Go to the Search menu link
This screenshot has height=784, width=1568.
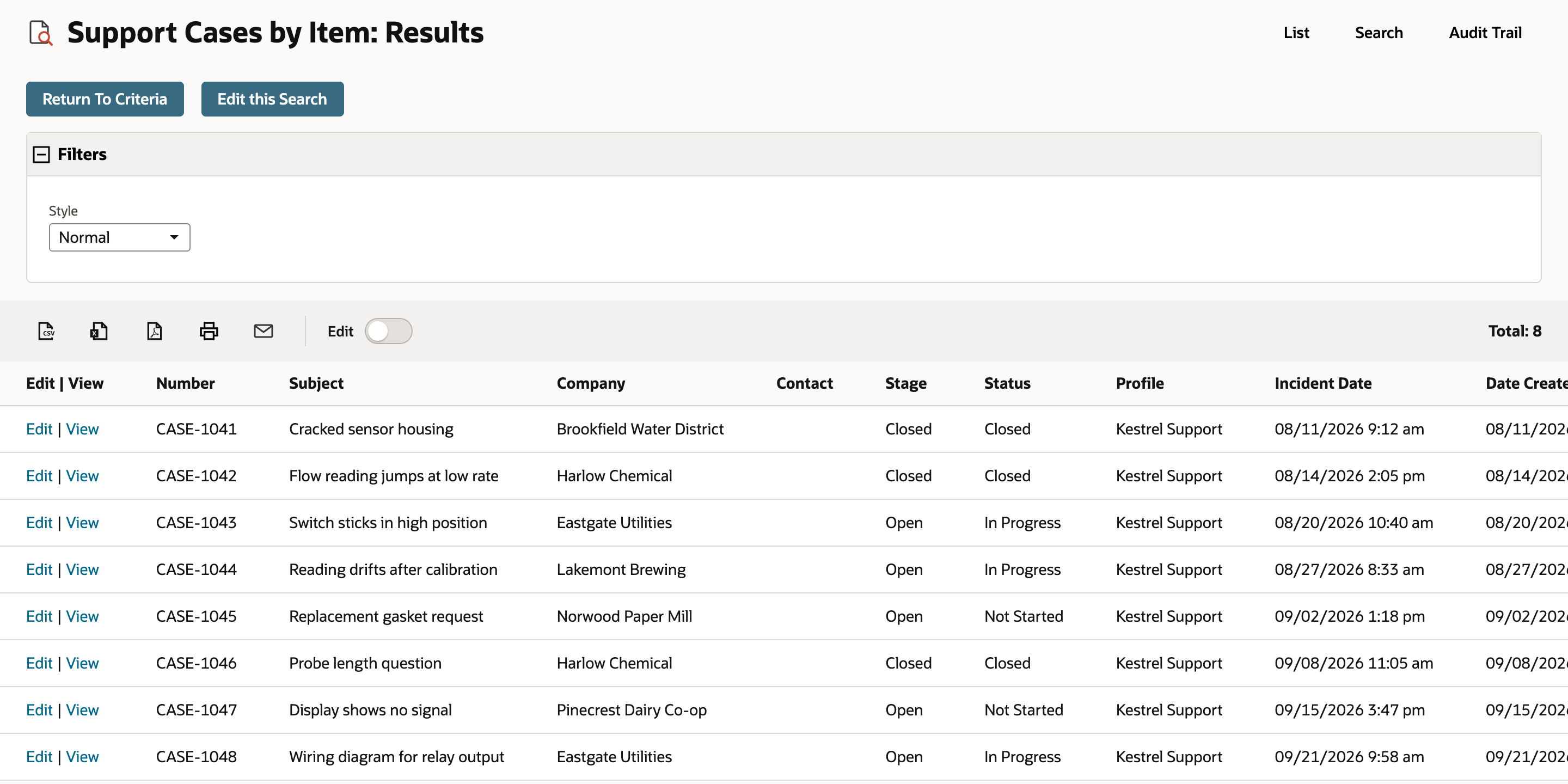pos(1379,33)
